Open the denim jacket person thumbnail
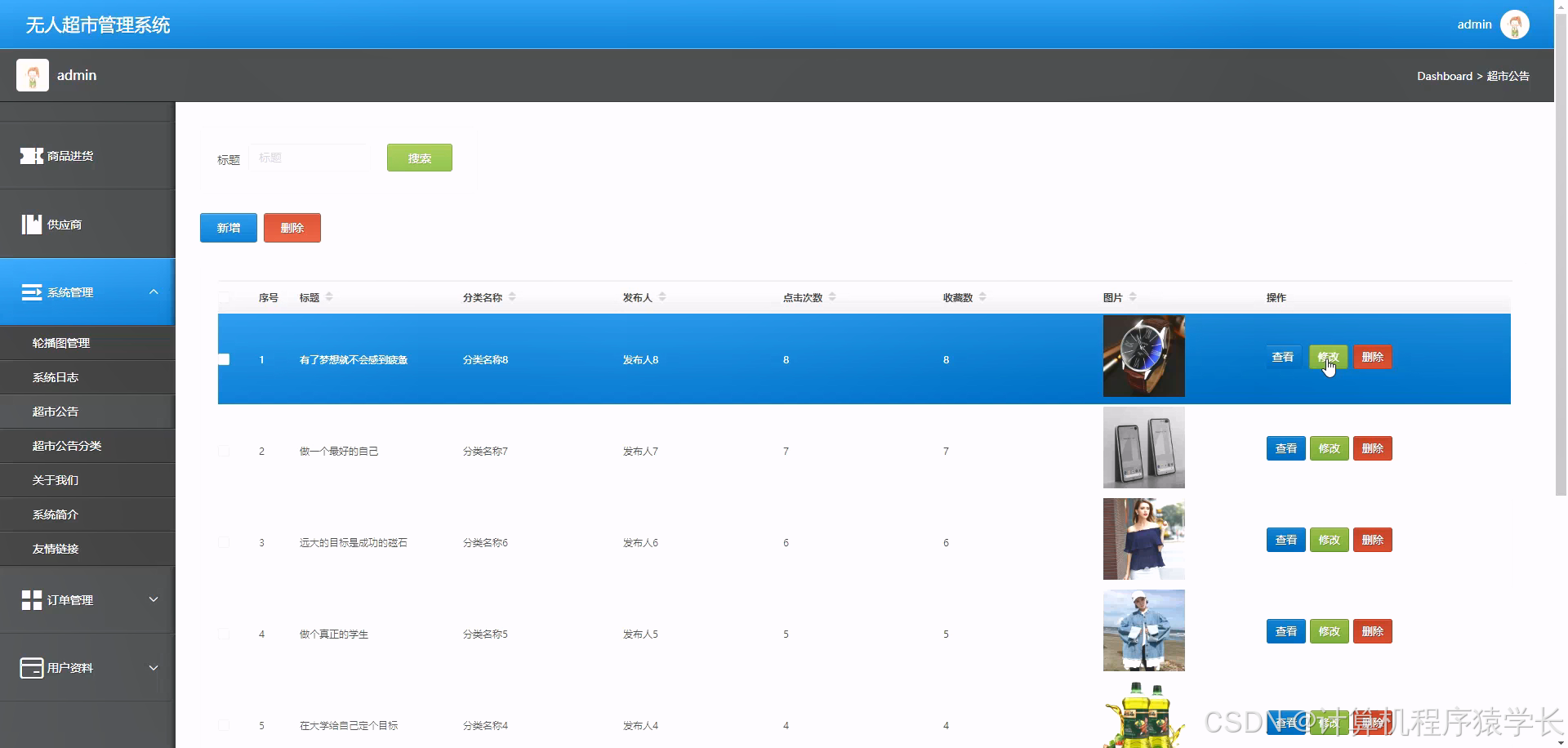The image size is (1568, 748). click(1143, 630)
